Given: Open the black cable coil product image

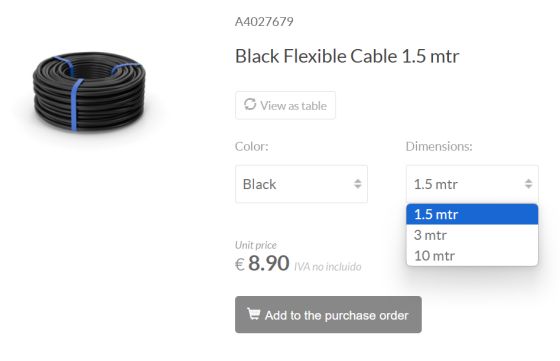Looking at the screenshot, I should click(x=89, y=91).
